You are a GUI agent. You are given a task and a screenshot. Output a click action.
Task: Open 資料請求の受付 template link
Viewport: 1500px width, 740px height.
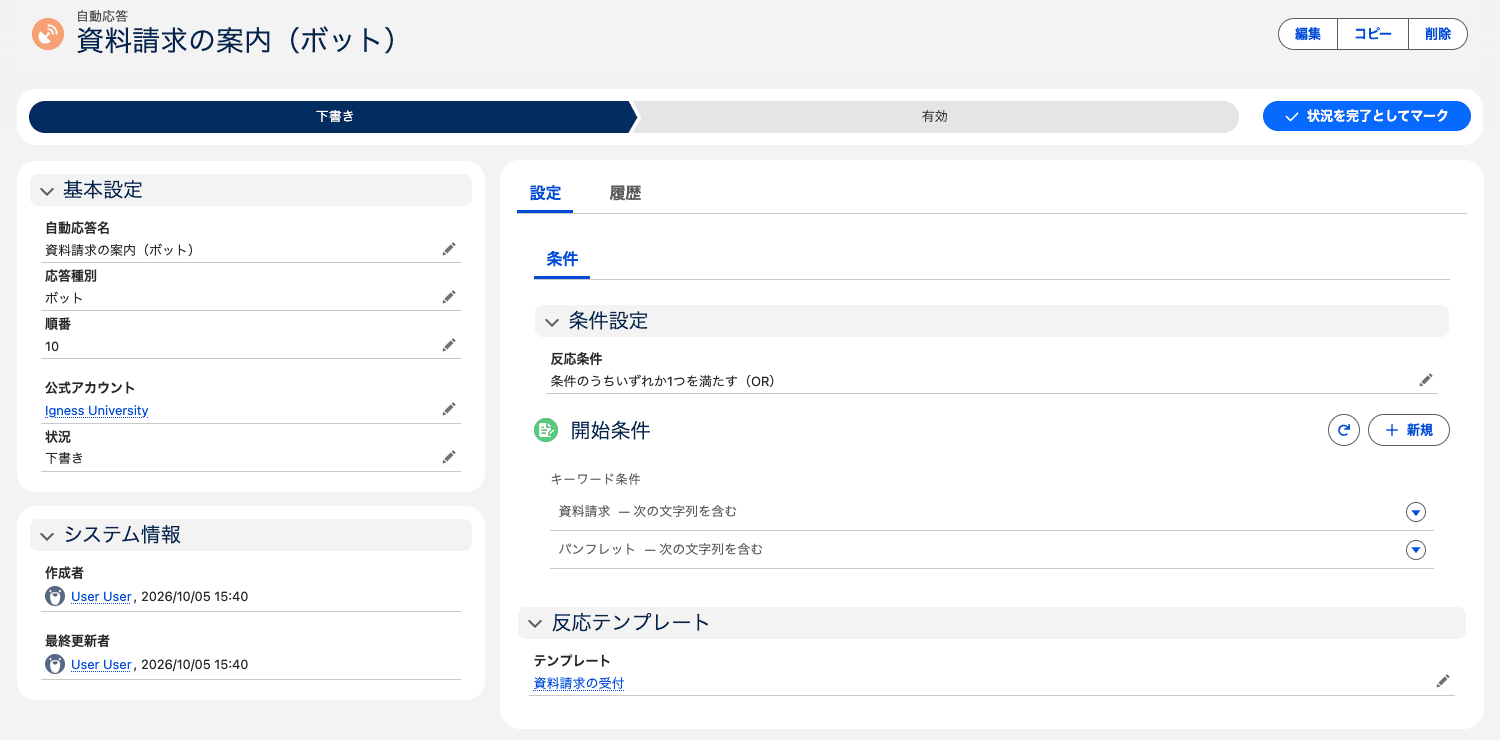pyautogui.click(x=579, y=683)
